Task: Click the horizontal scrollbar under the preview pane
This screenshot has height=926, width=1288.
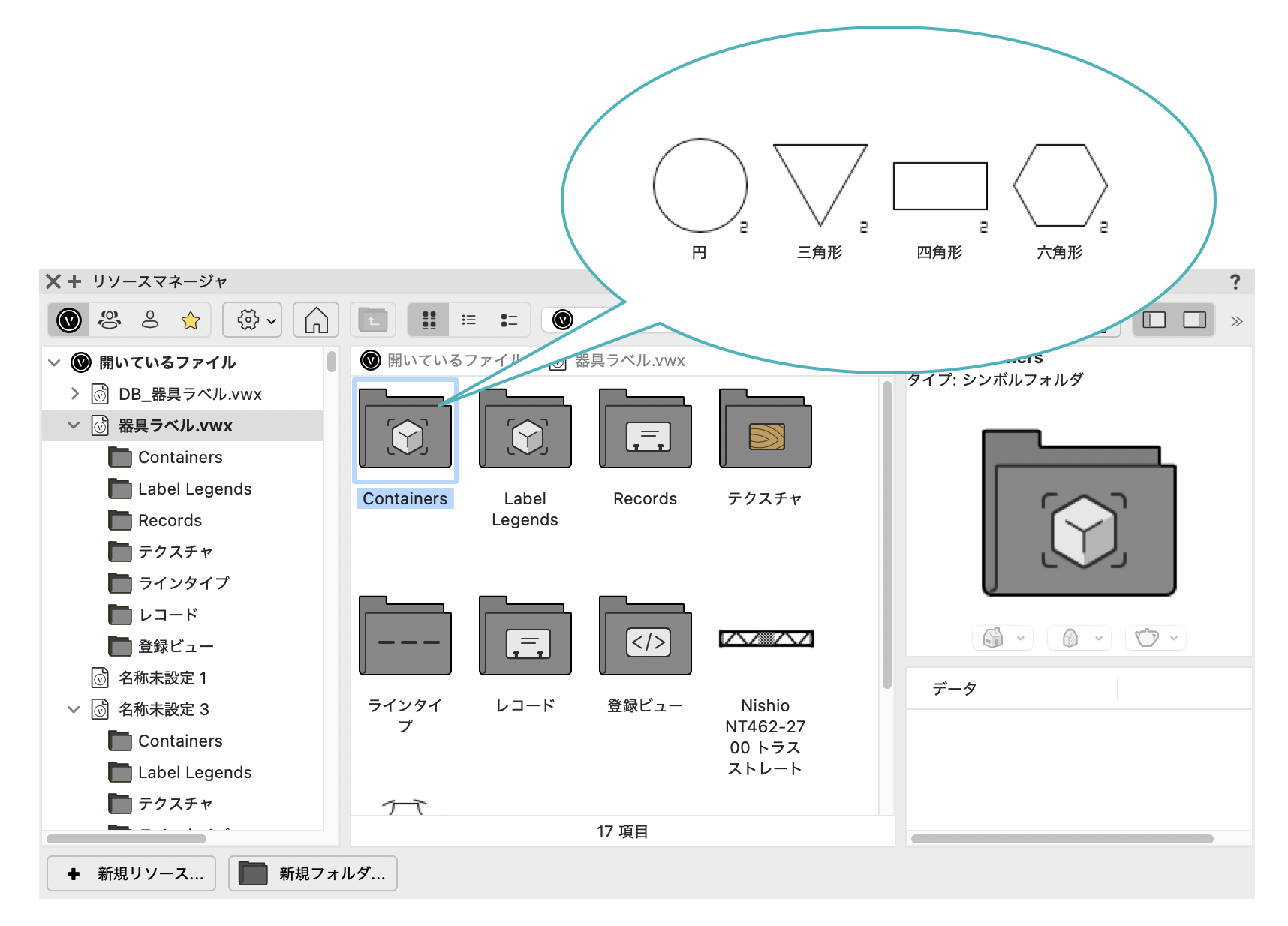Action: 1061,839
